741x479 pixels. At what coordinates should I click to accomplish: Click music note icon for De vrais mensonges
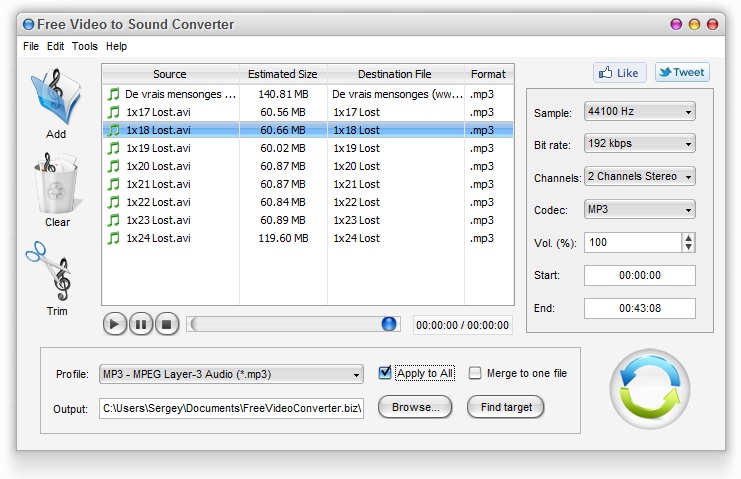[x=113, y=94]
